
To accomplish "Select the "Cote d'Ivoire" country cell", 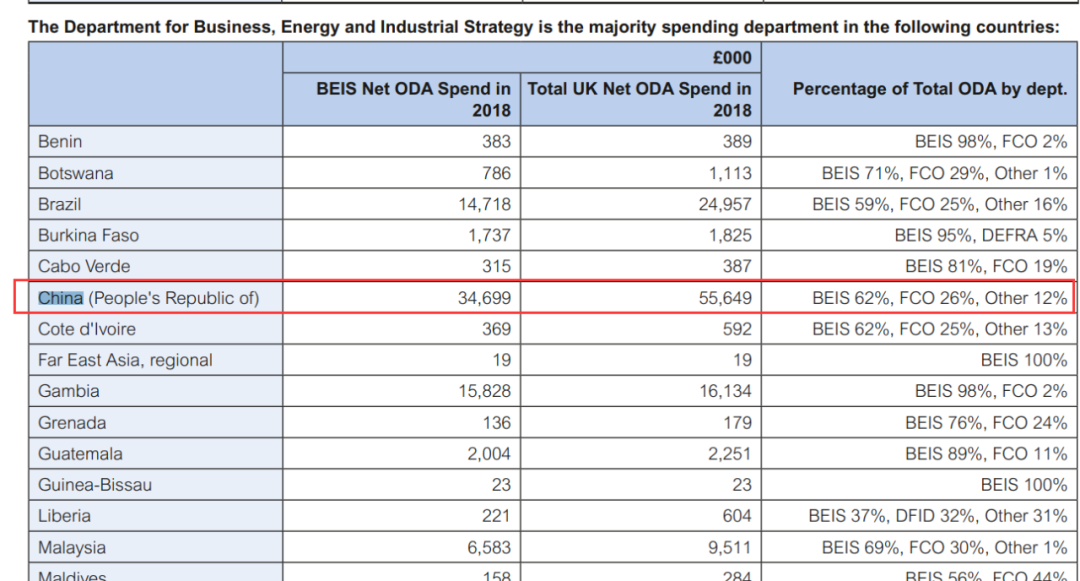I will coord(87,329).
